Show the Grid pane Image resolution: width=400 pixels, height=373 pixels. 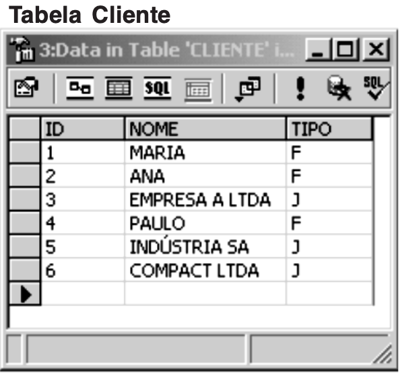(119, 88)
